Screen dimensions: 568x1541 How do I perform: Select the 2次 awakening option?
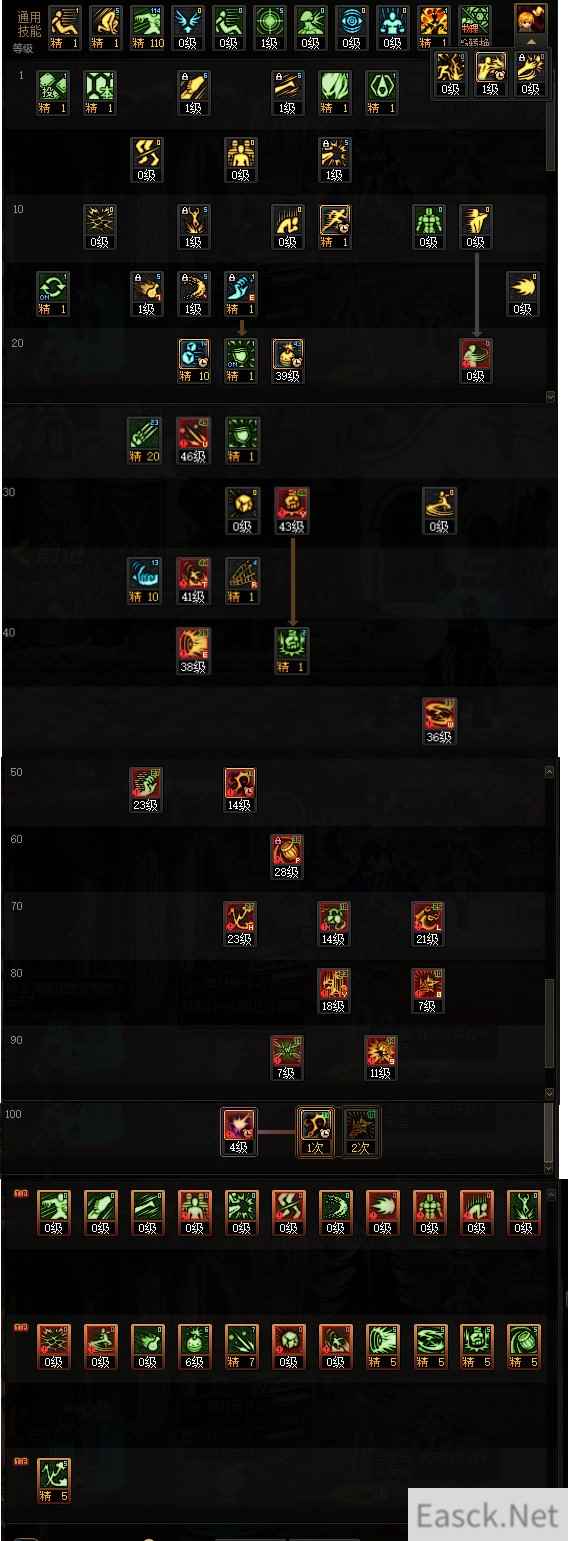[361, 1132]
